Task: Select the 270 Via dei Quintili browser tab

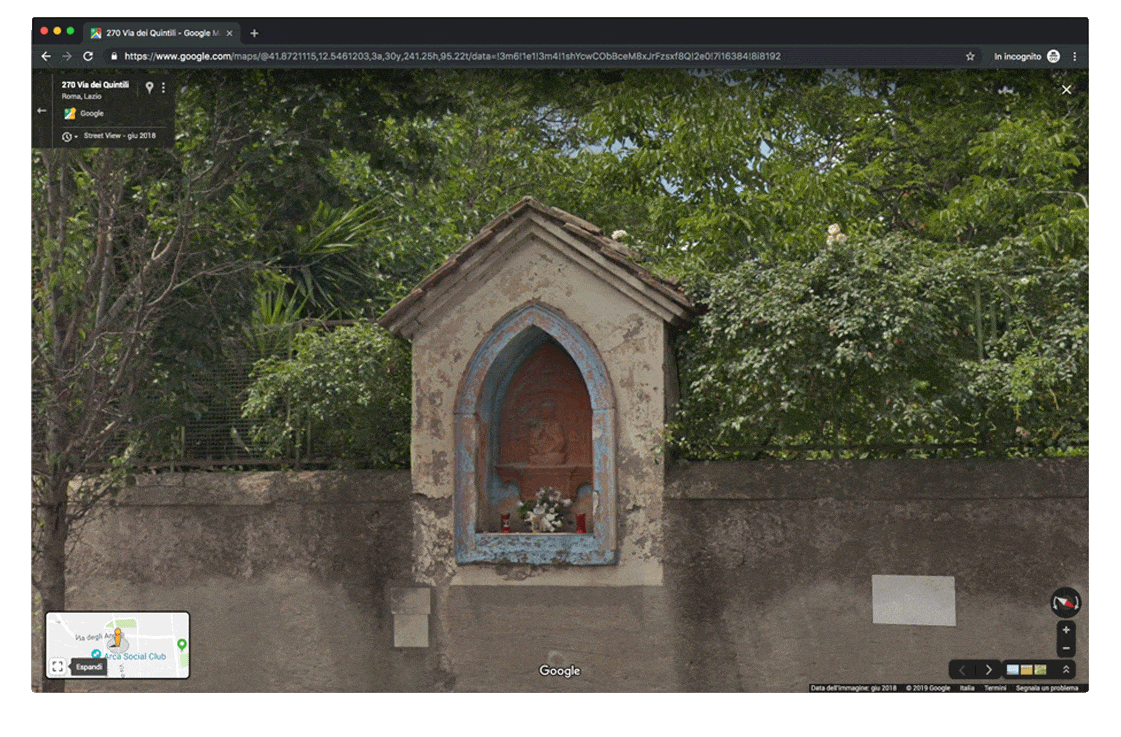Action: coord(160,33)
